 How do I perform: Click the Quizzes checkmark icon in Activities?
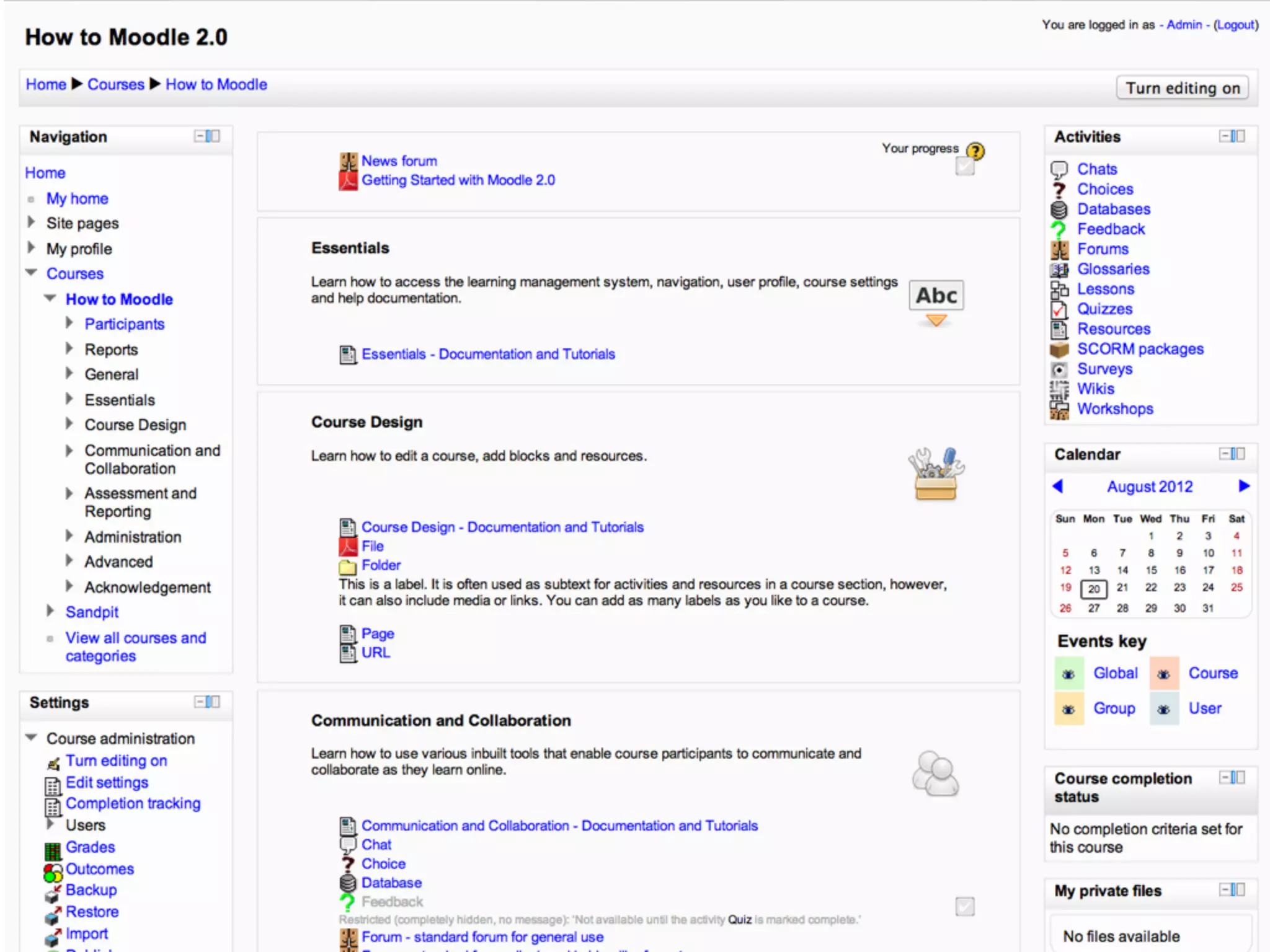[1059, 309]
